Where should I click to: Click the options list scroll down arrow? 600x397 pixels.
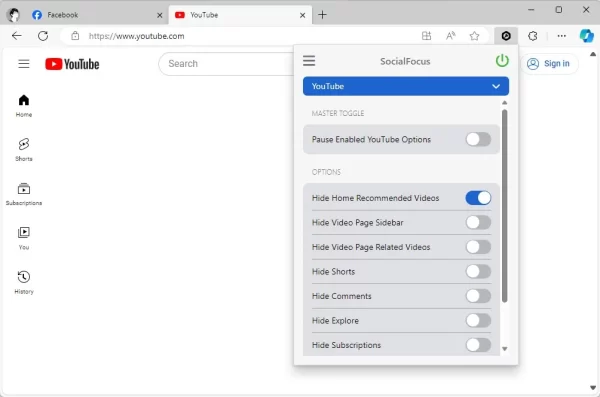pyautogui.click(x=504, y=349)
